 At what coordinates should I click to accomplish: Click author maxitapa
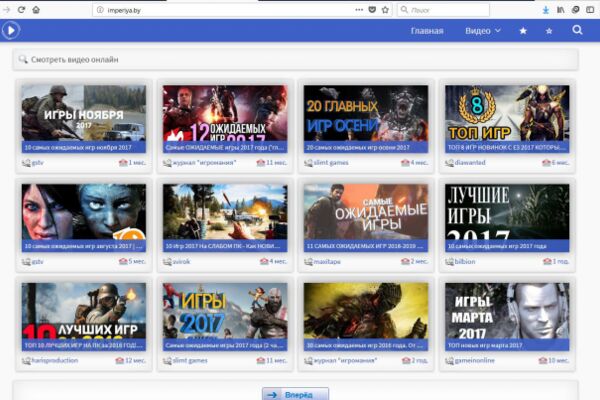(x=327, y=261)
